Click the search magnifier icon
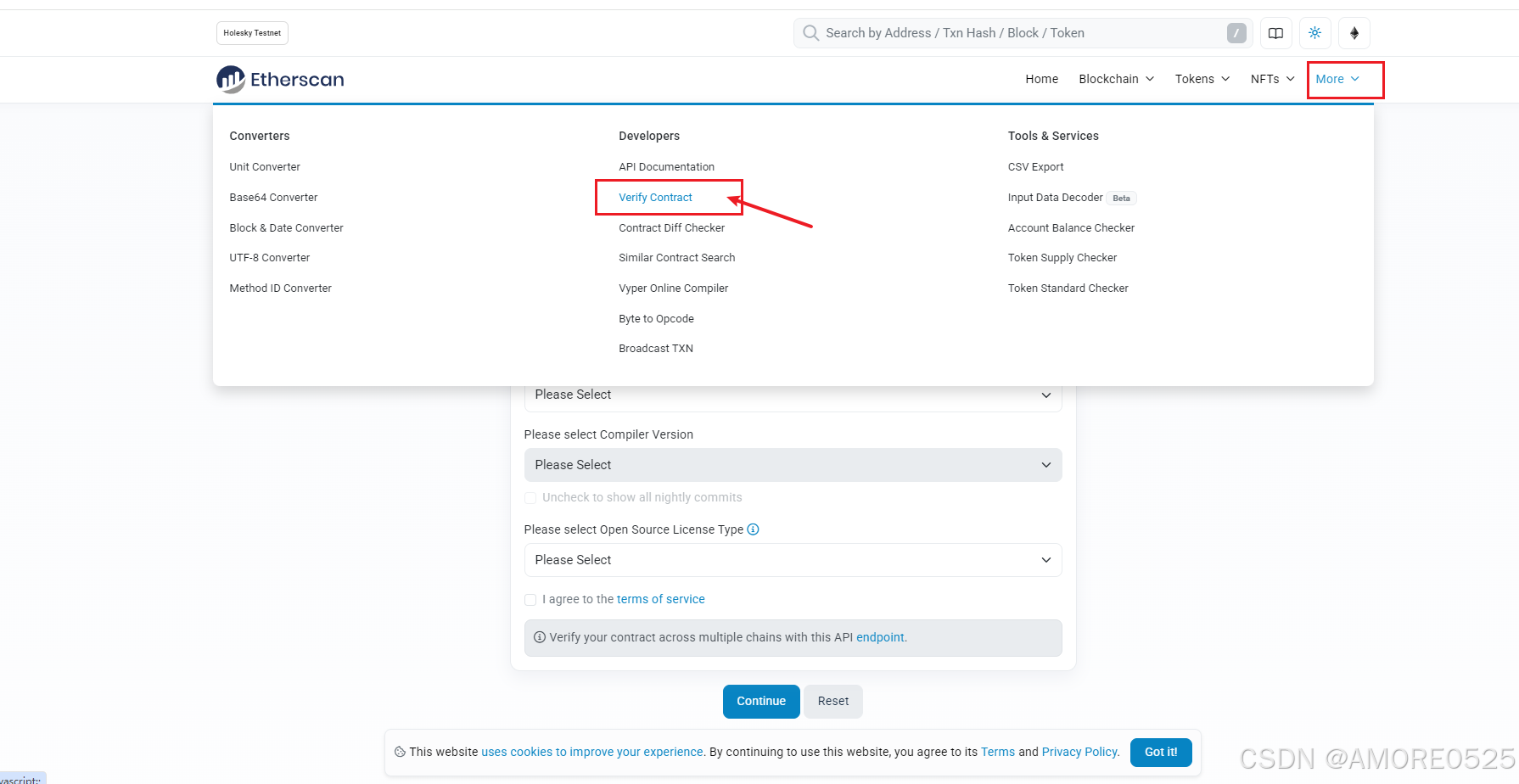 coord(810,33)
